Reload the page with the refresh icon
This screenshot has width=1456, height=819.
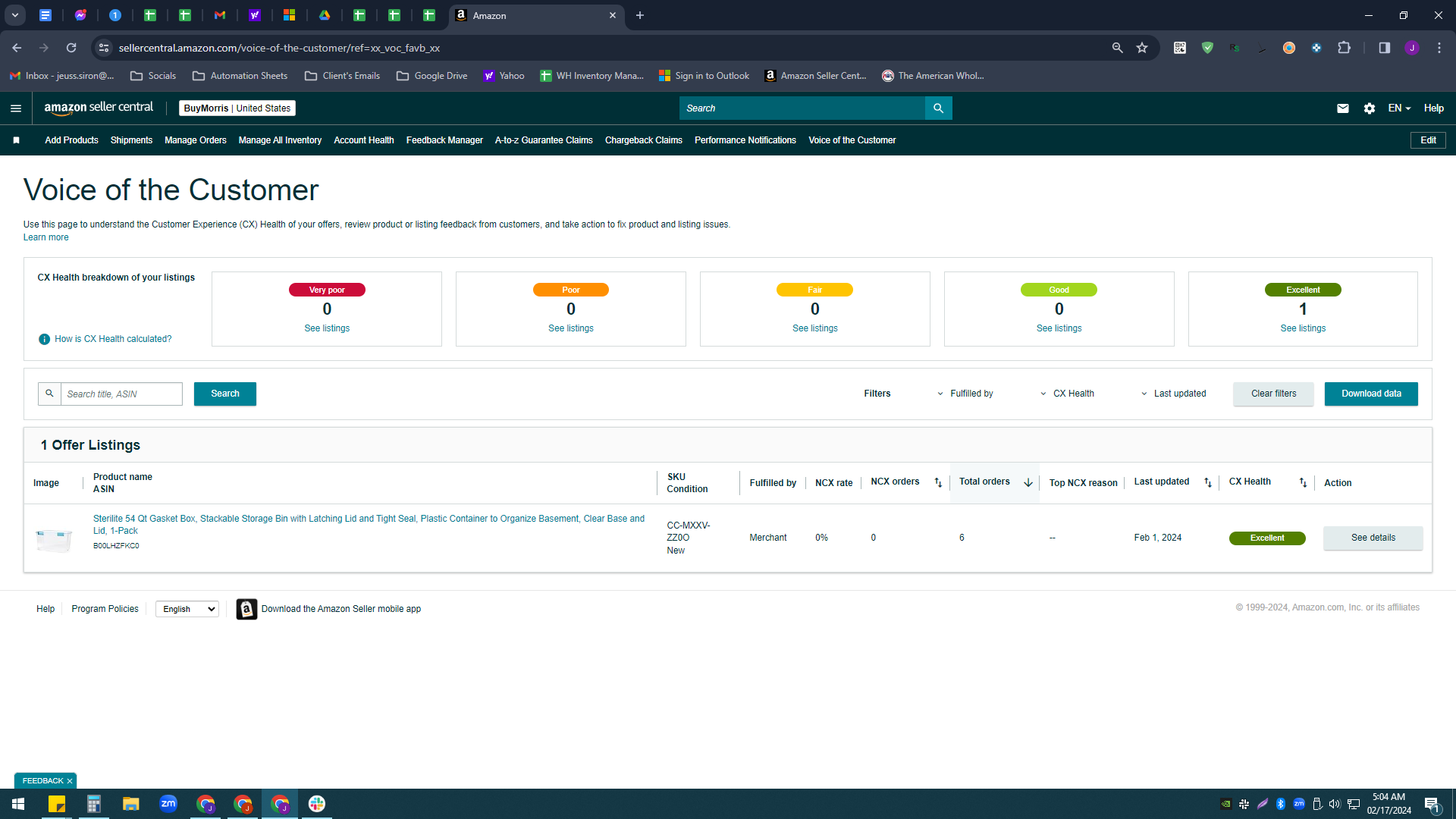pyautogui.click(x=71, y=48)
